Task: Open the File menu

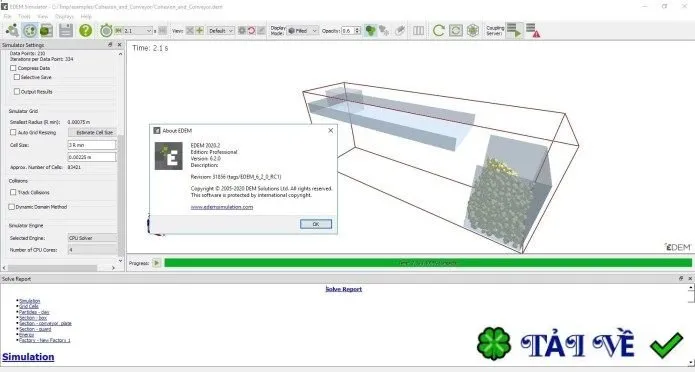Action: click(x=8, y=16)
